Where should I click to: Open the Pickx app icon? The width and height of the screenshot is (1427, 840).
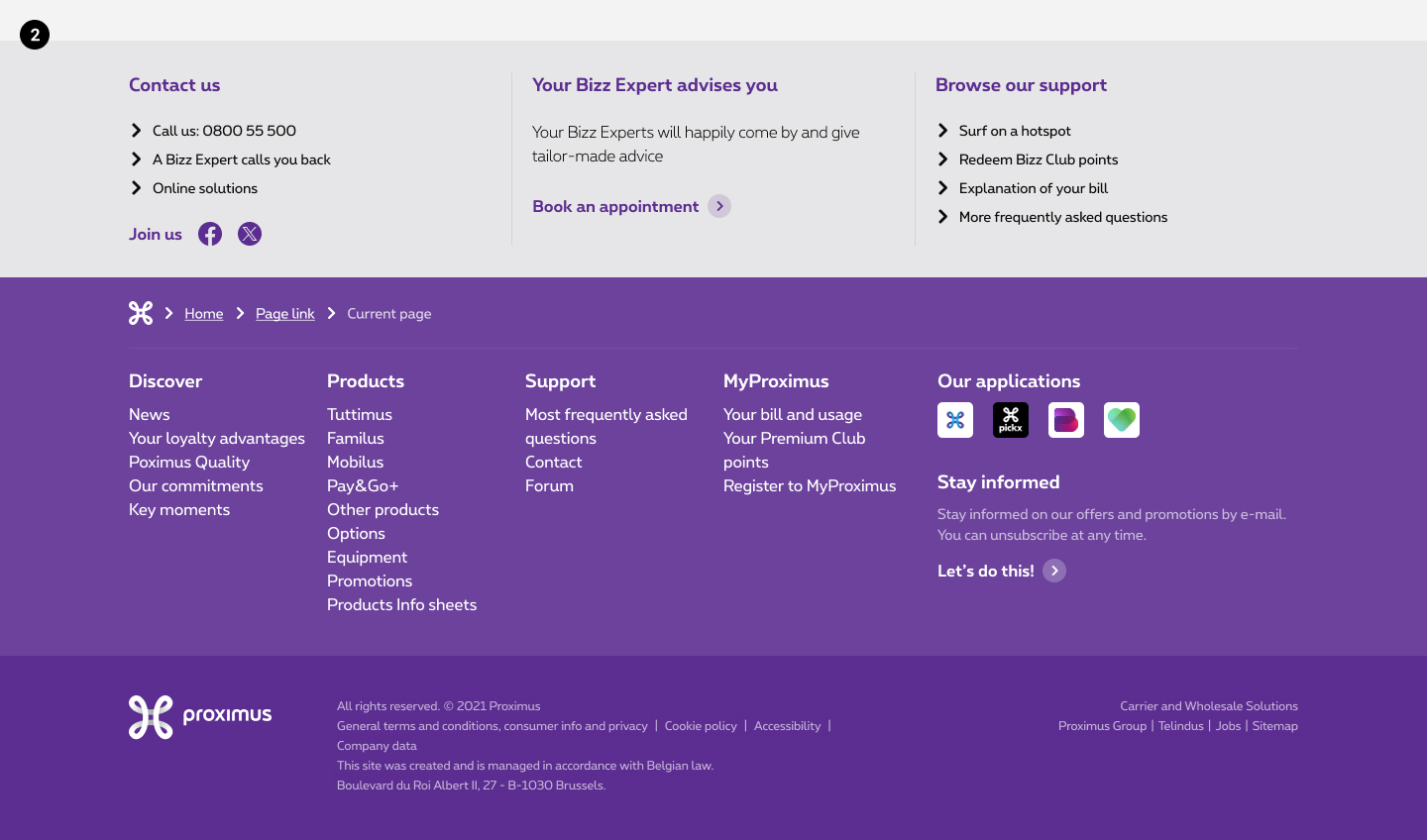1011,420
